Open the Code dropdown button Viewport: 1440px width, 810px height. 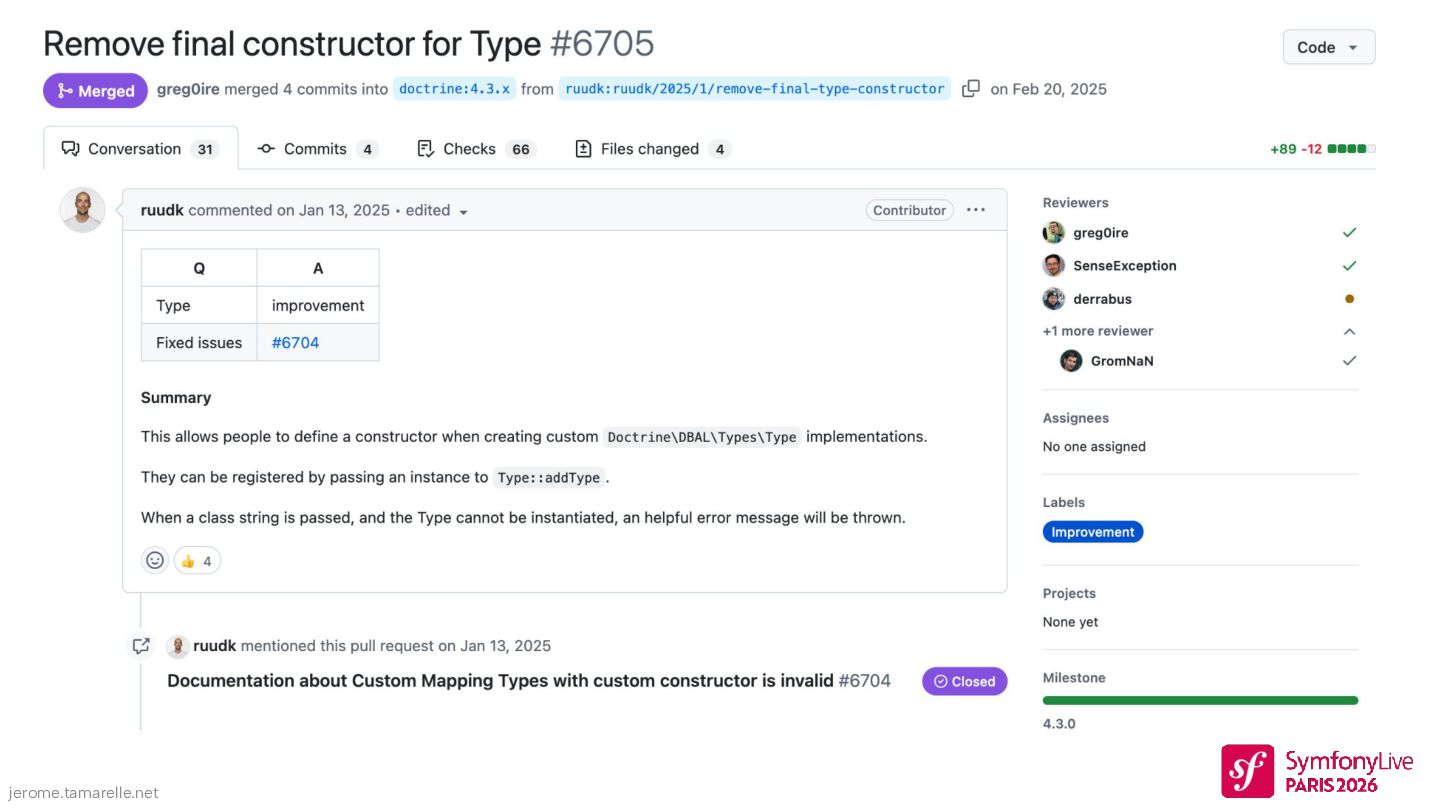coord(1328,47)
